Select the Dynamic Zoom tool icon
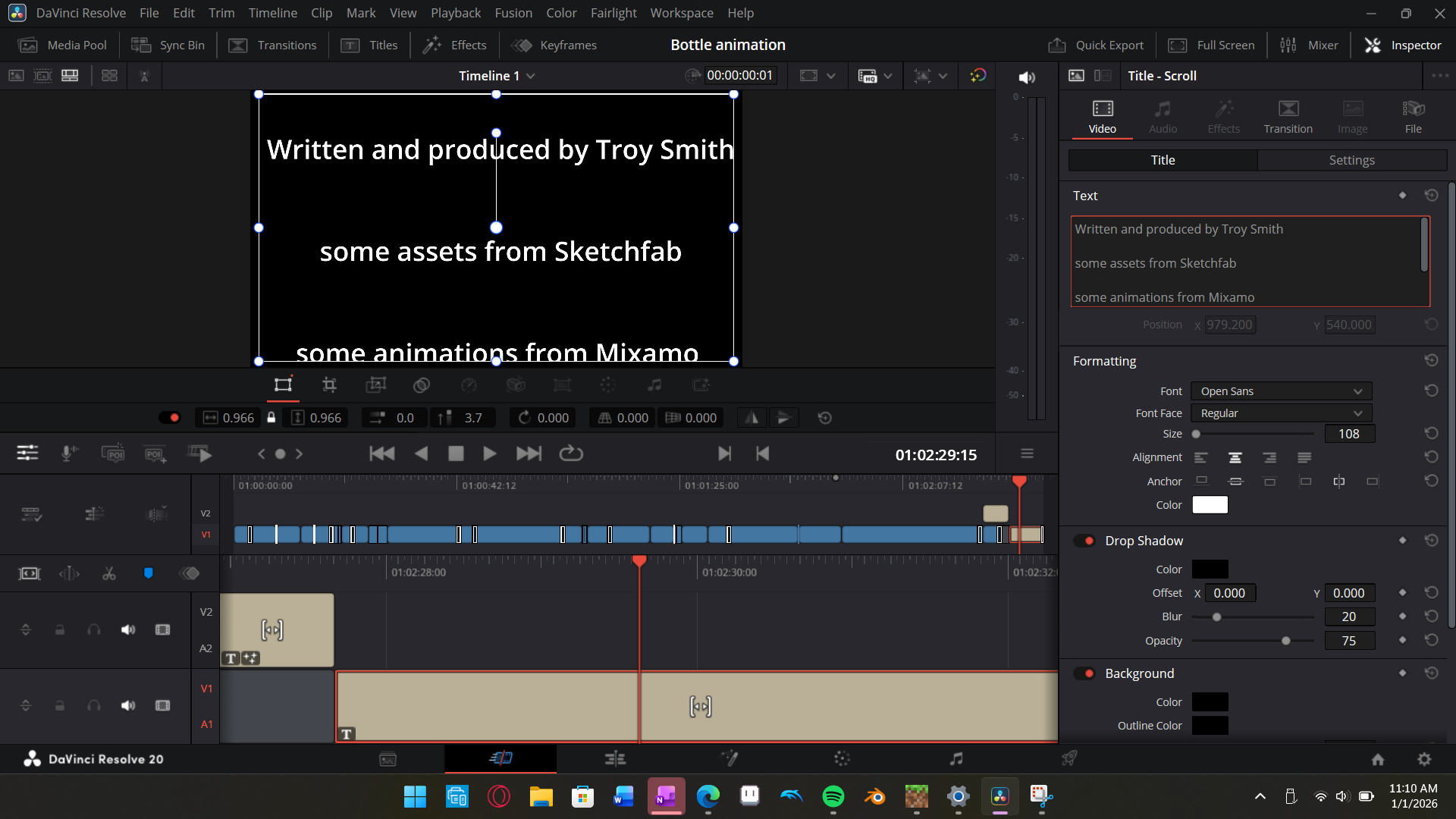Viewport: 1456px width, 819px height. pyautogui.click(x=376, y=384)
